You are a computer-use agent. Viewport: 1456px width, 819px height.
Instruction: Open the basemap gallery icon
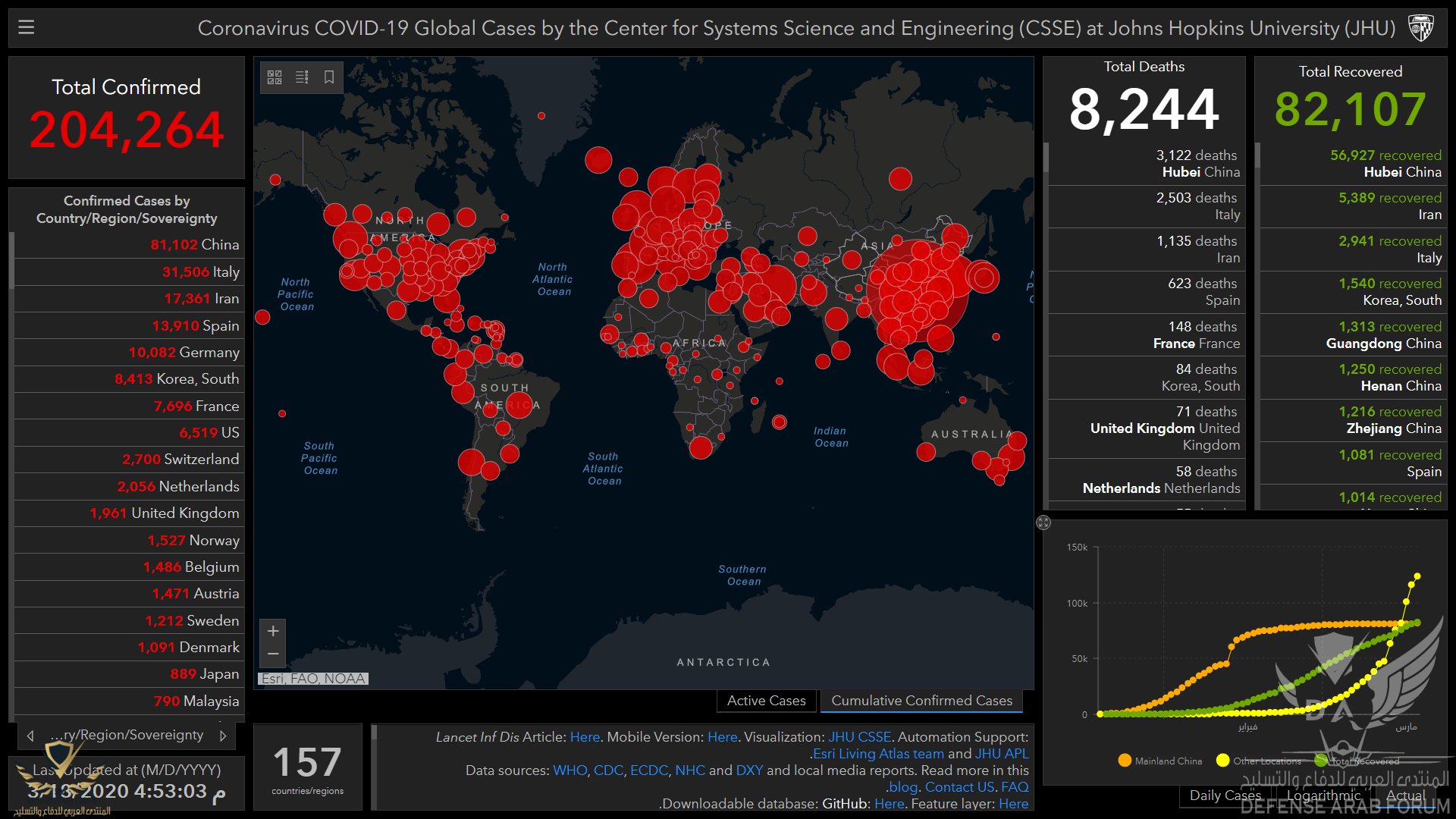275,77
